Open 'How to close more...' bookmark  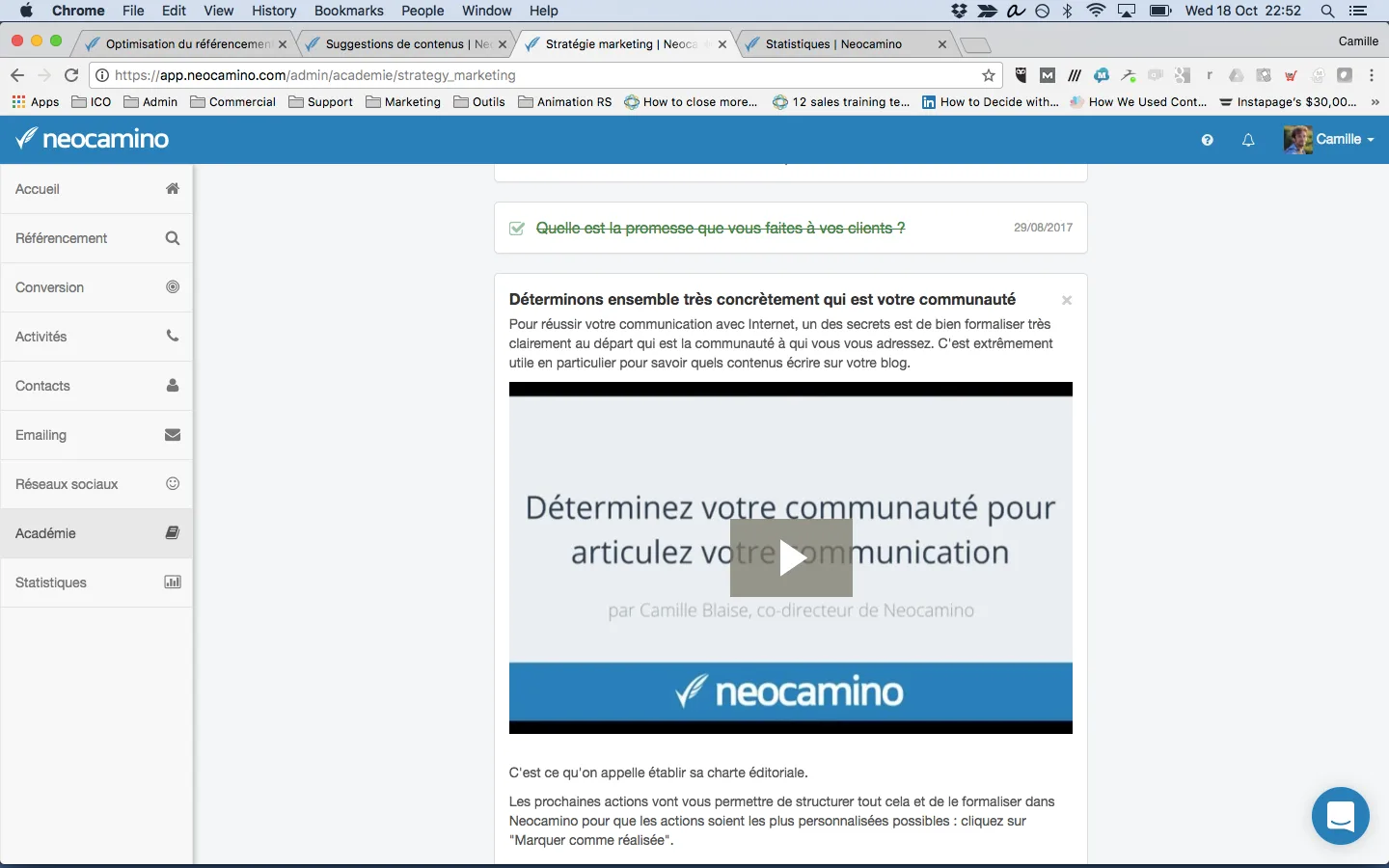pyautogui.click(x=691, y=101)
